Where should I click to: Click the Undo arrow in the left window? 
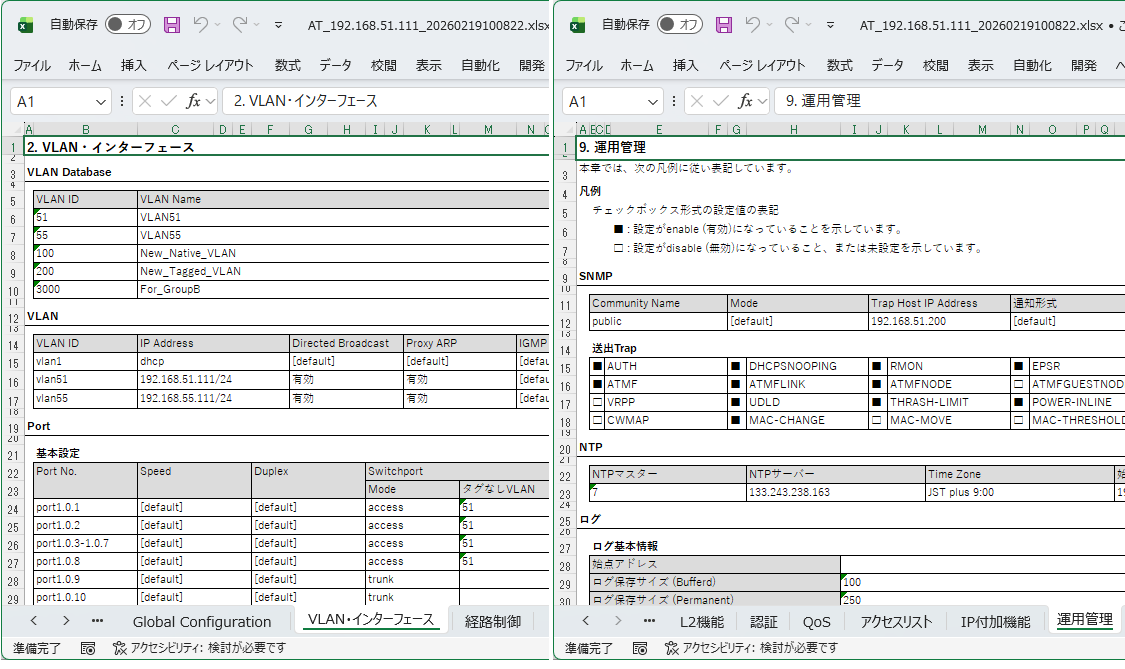tap(202, 25)
